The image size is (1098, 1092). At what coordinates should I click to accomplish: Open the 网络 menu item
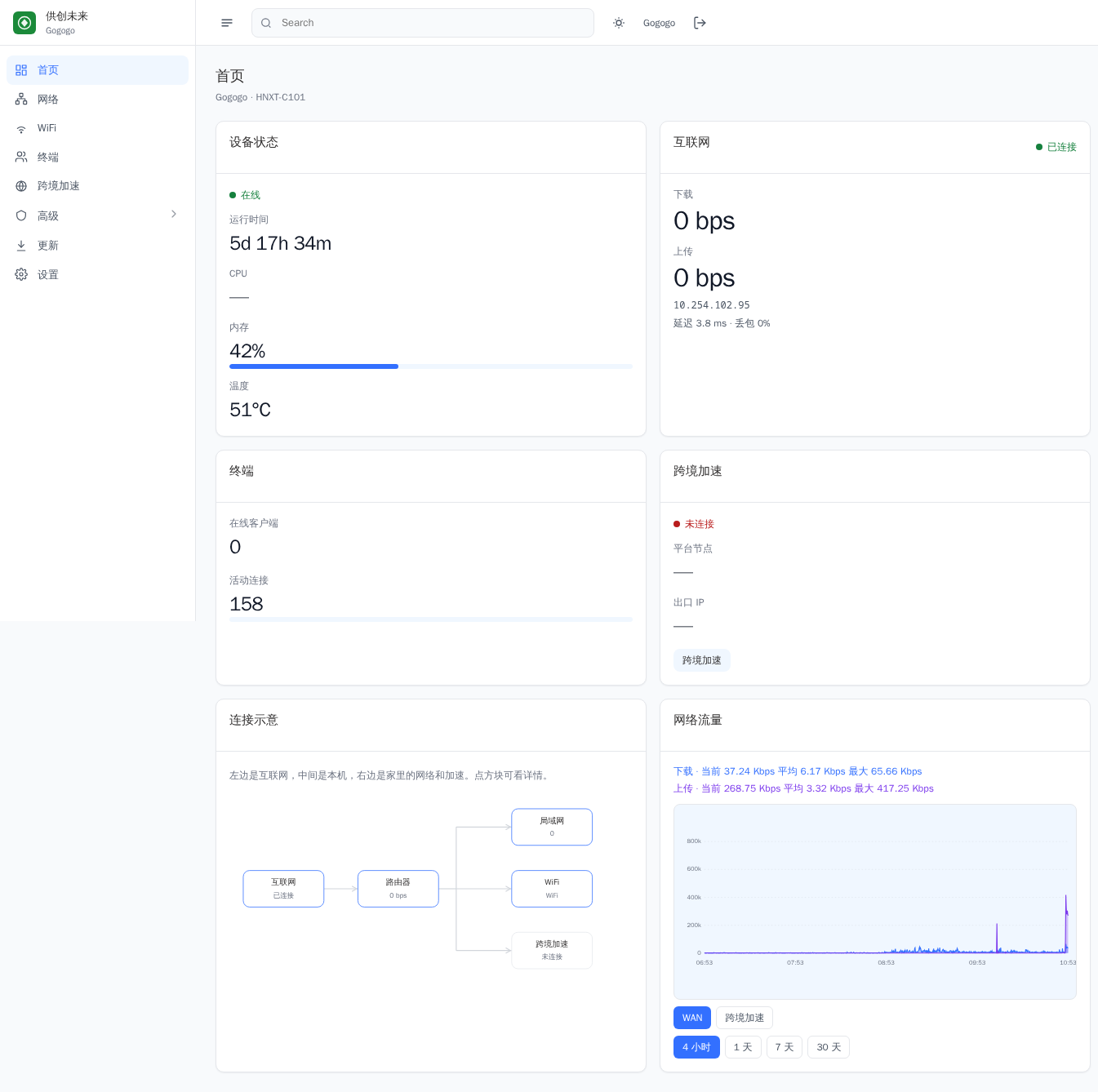97,100
